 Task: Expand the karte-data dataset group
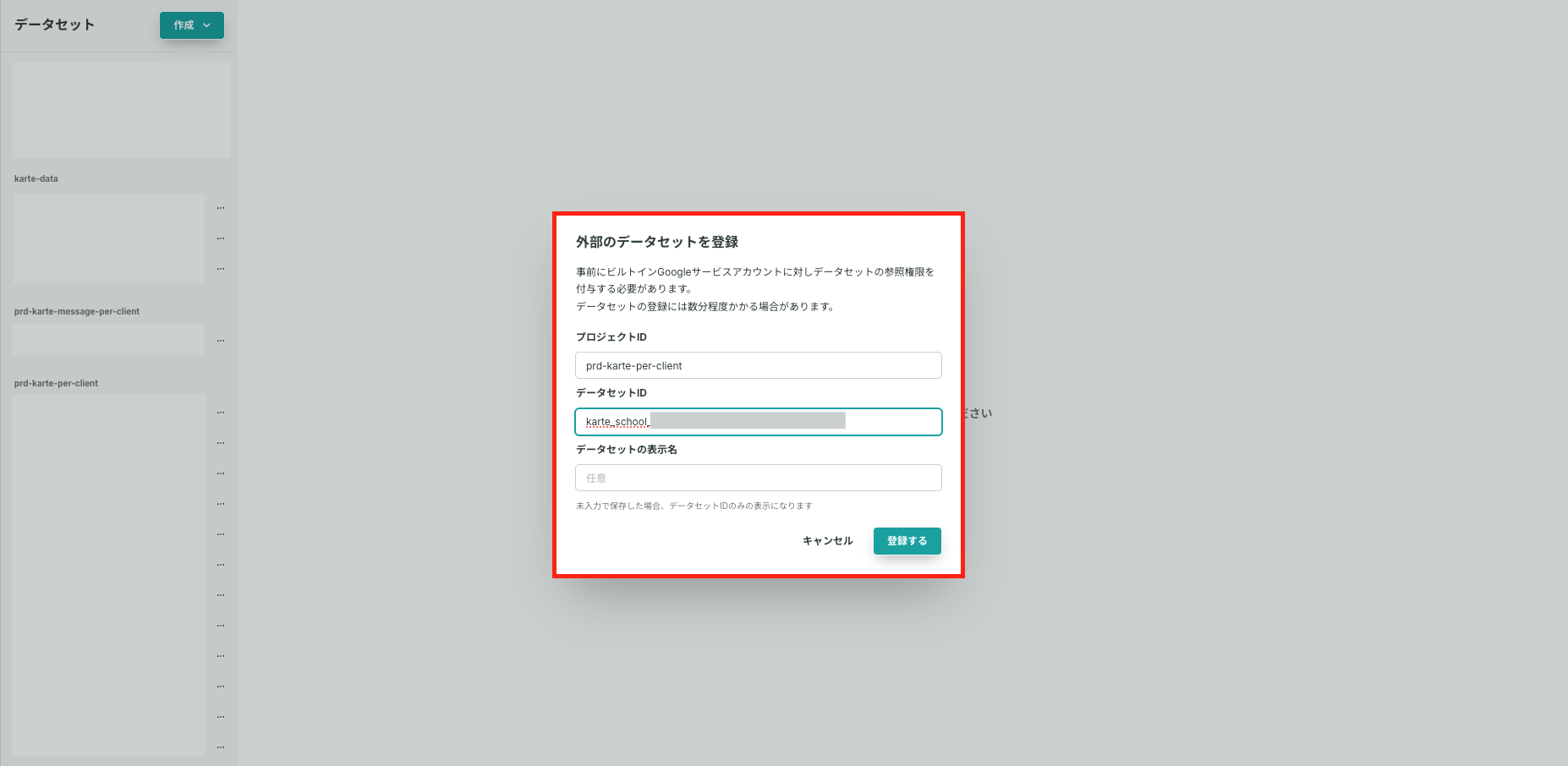click(x=36, y=178)
